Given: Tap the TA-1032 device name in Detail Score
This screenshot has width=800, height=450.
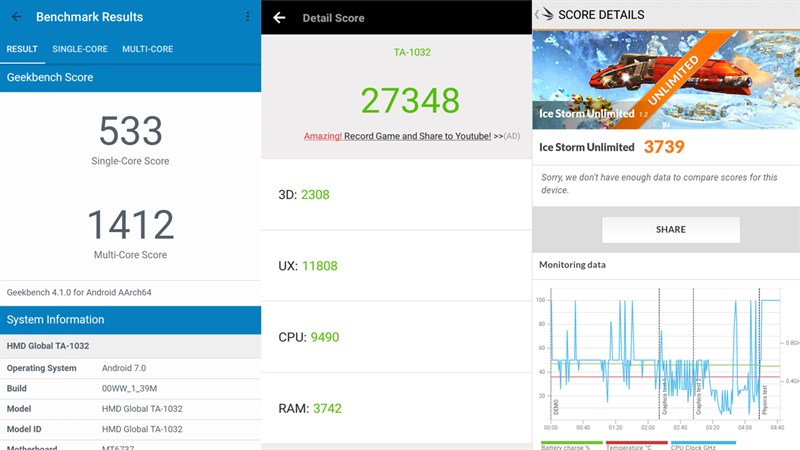Looking at the screenshot, I should point(412,52).
